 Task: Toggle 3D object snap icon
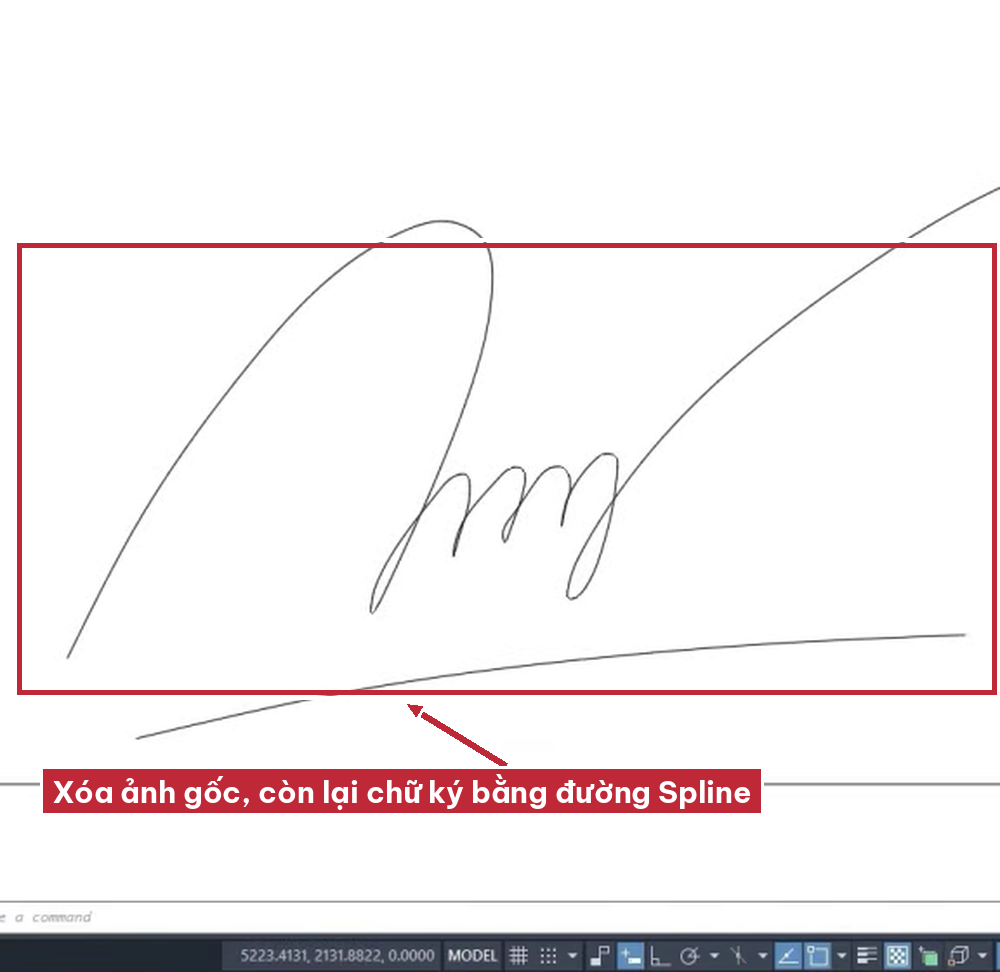959,955
